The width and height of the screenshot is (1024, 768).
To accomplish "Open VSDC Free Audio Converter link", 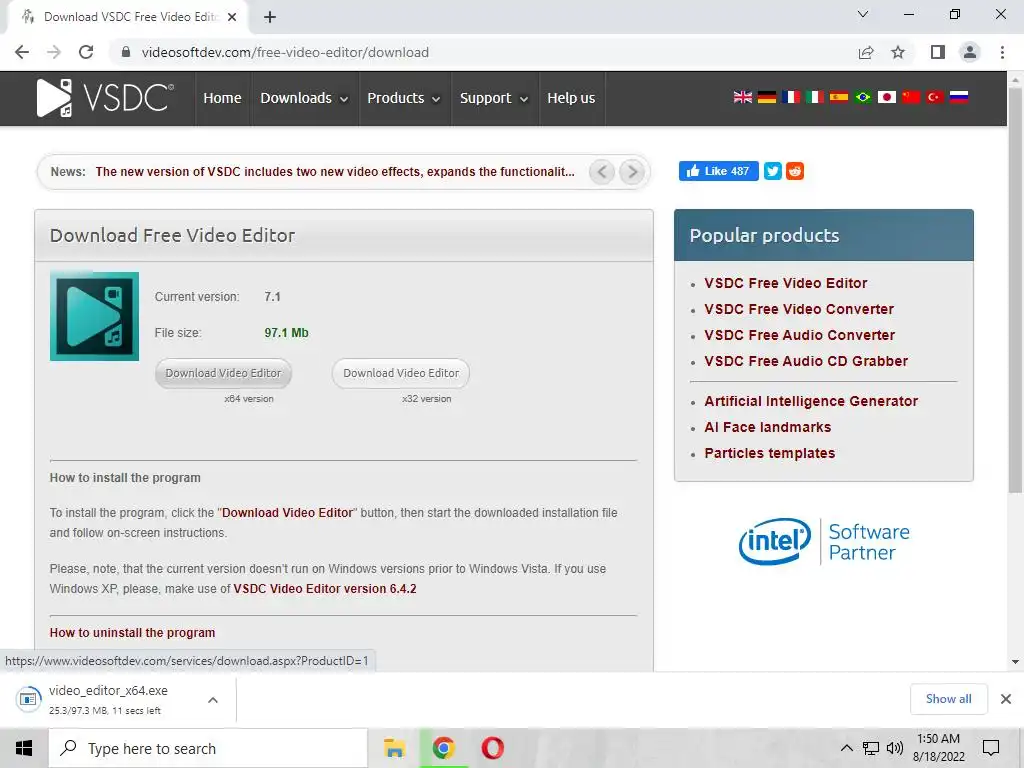I will [x=799, y=335].
